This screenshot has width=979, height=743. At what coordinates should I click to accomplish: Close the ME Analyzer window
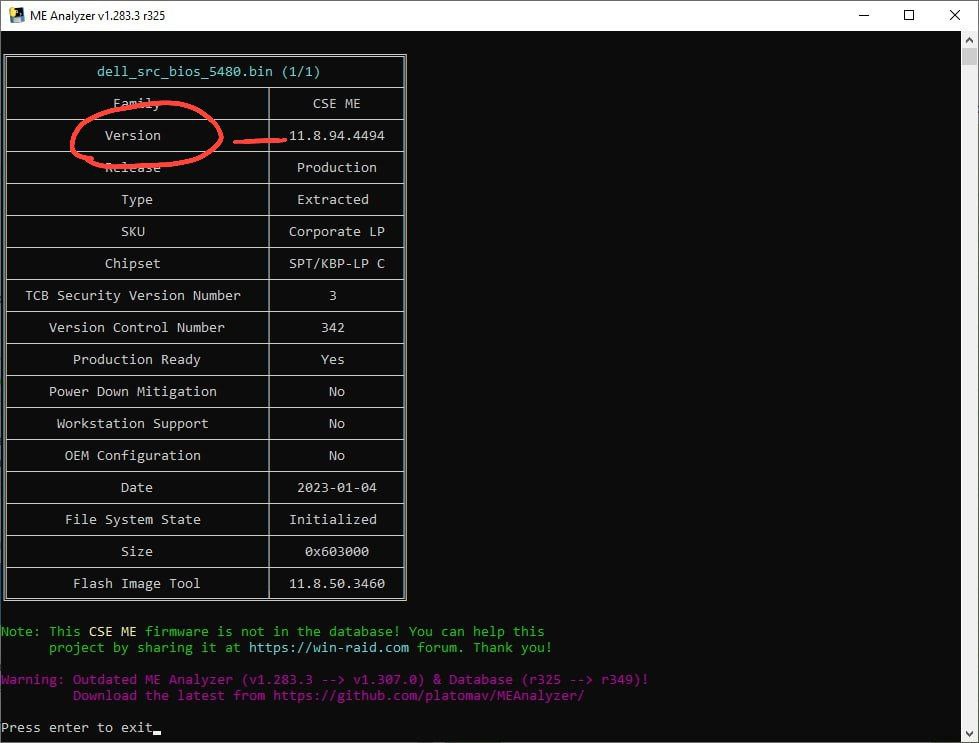[x=955, y=15]
